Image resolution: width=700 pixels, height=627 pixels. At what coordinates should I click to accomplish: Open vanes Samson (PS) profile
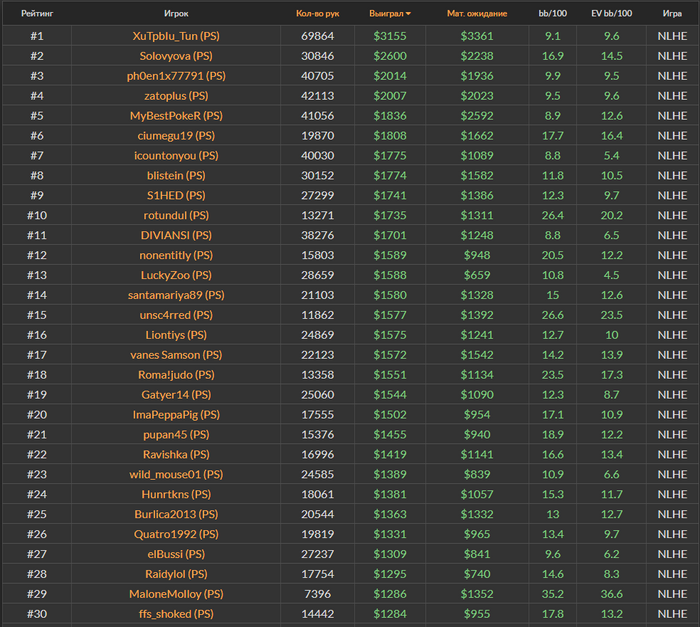tap(176, 355)
